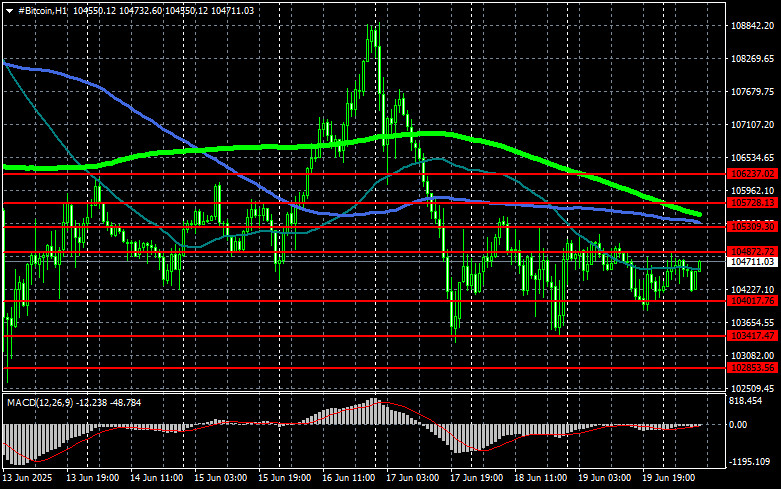
Task: Click the 19 Jun 03:00 time label
Action: (605, 478)
